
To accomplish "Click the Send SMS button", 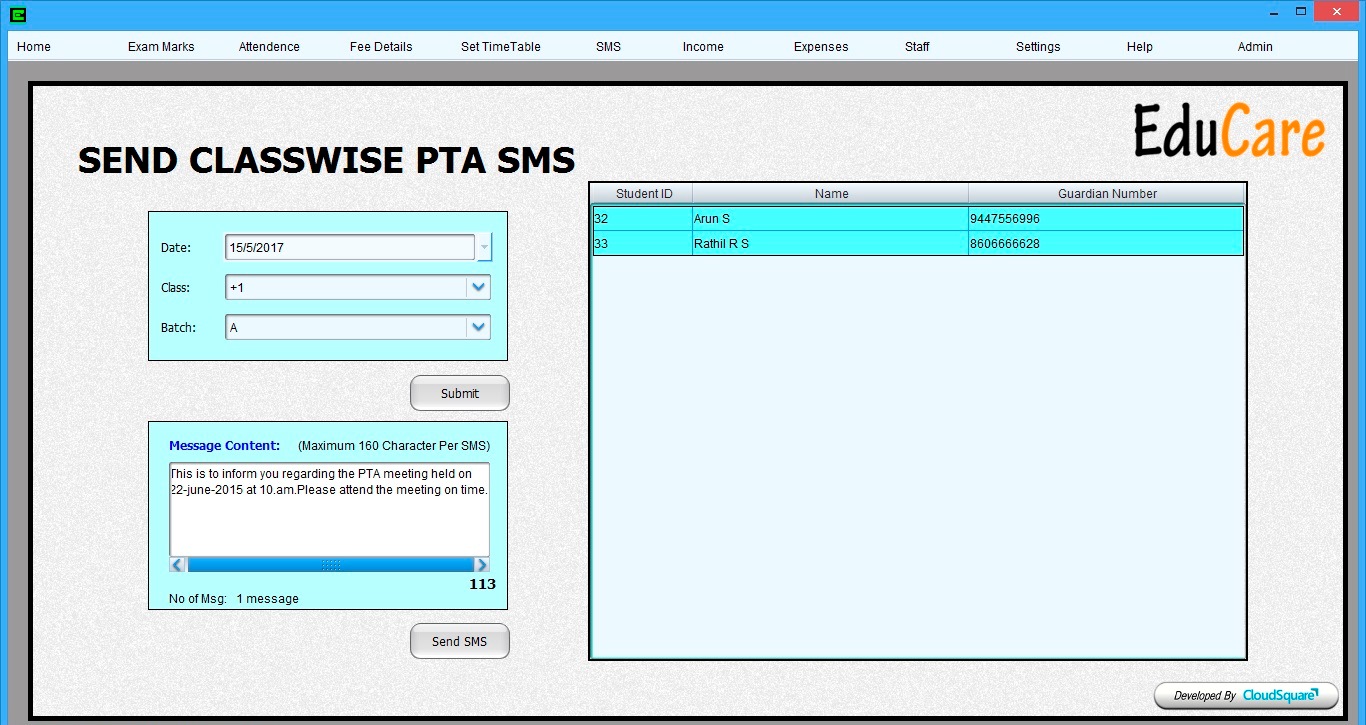I will click(460, 641).
